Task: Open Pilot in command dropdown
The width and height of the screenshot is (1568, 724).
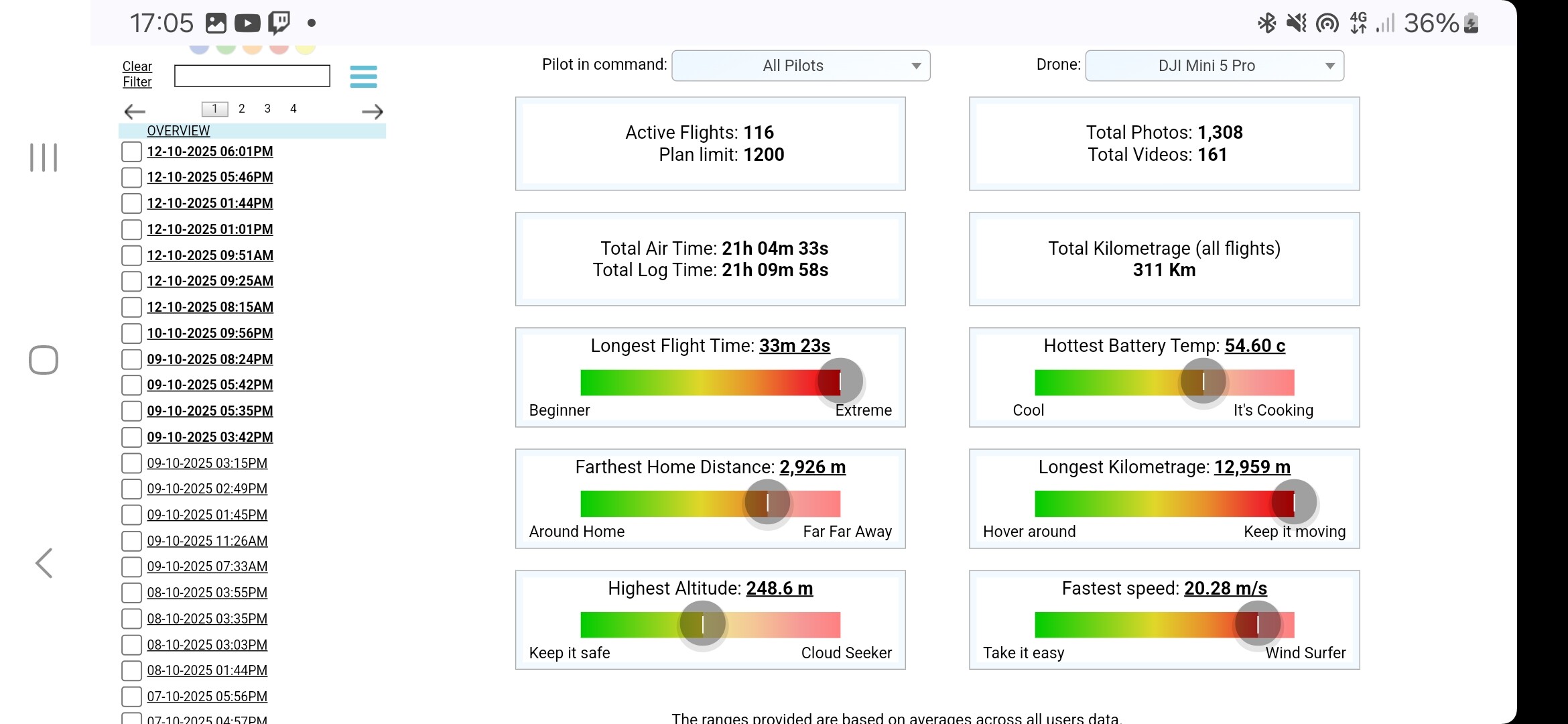Action: click(x=801, y=66)
